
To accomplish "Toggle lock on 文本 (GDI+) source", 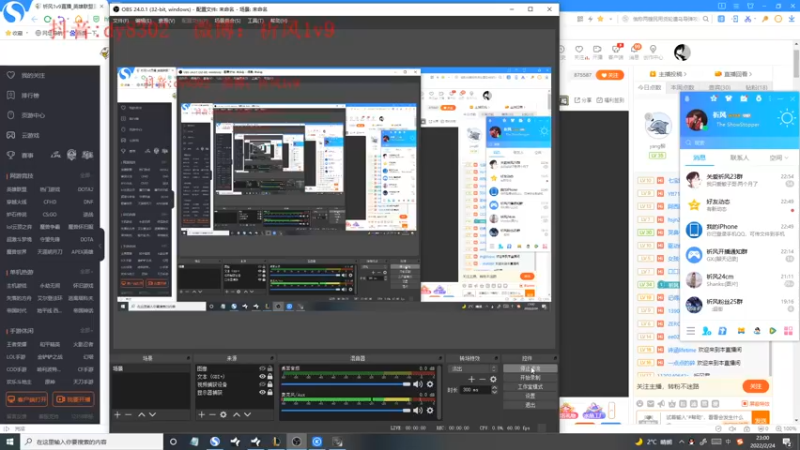I will point(270,377).
